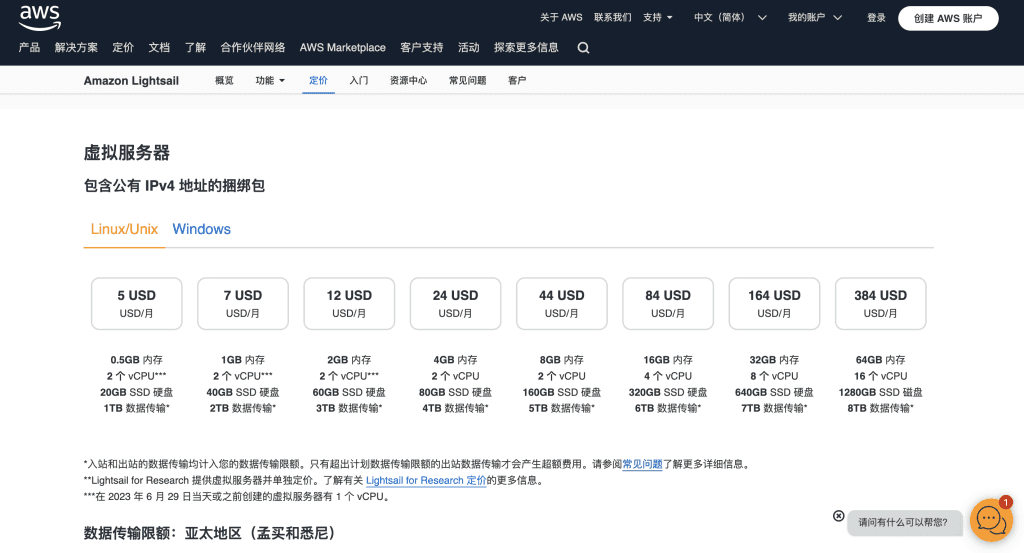Screen dimensions: 1024x553
Task: Expand the 功能 submenu
Action: (270, 80)
